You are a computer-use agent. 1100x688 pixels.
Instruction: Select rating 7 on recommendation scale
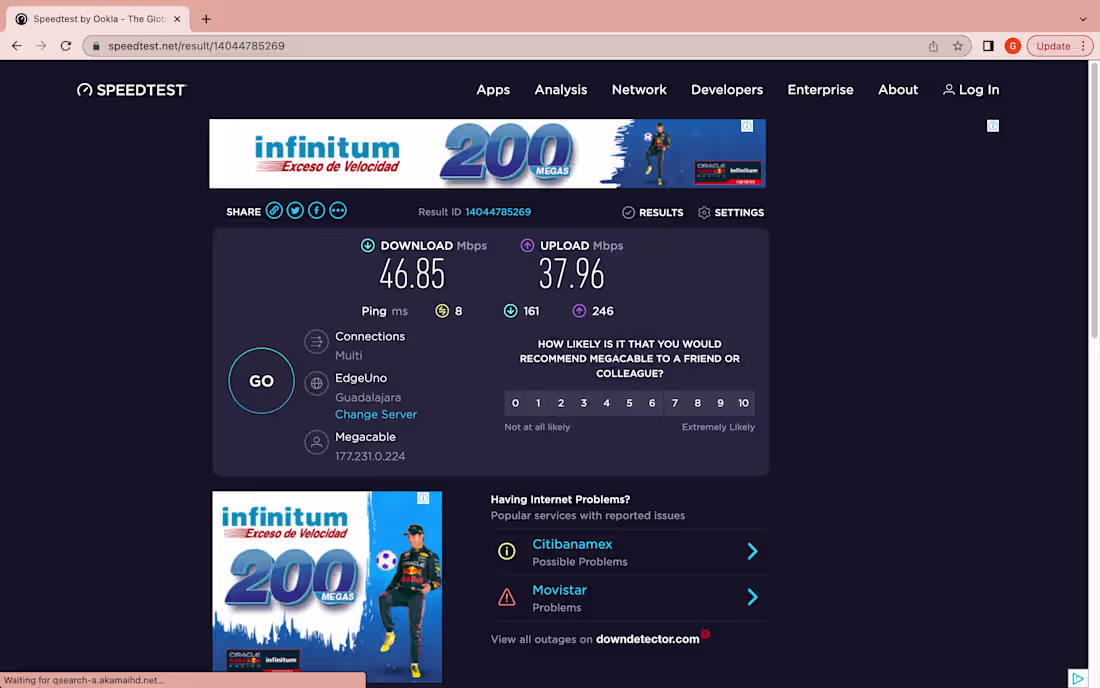(x=675, y=403)
